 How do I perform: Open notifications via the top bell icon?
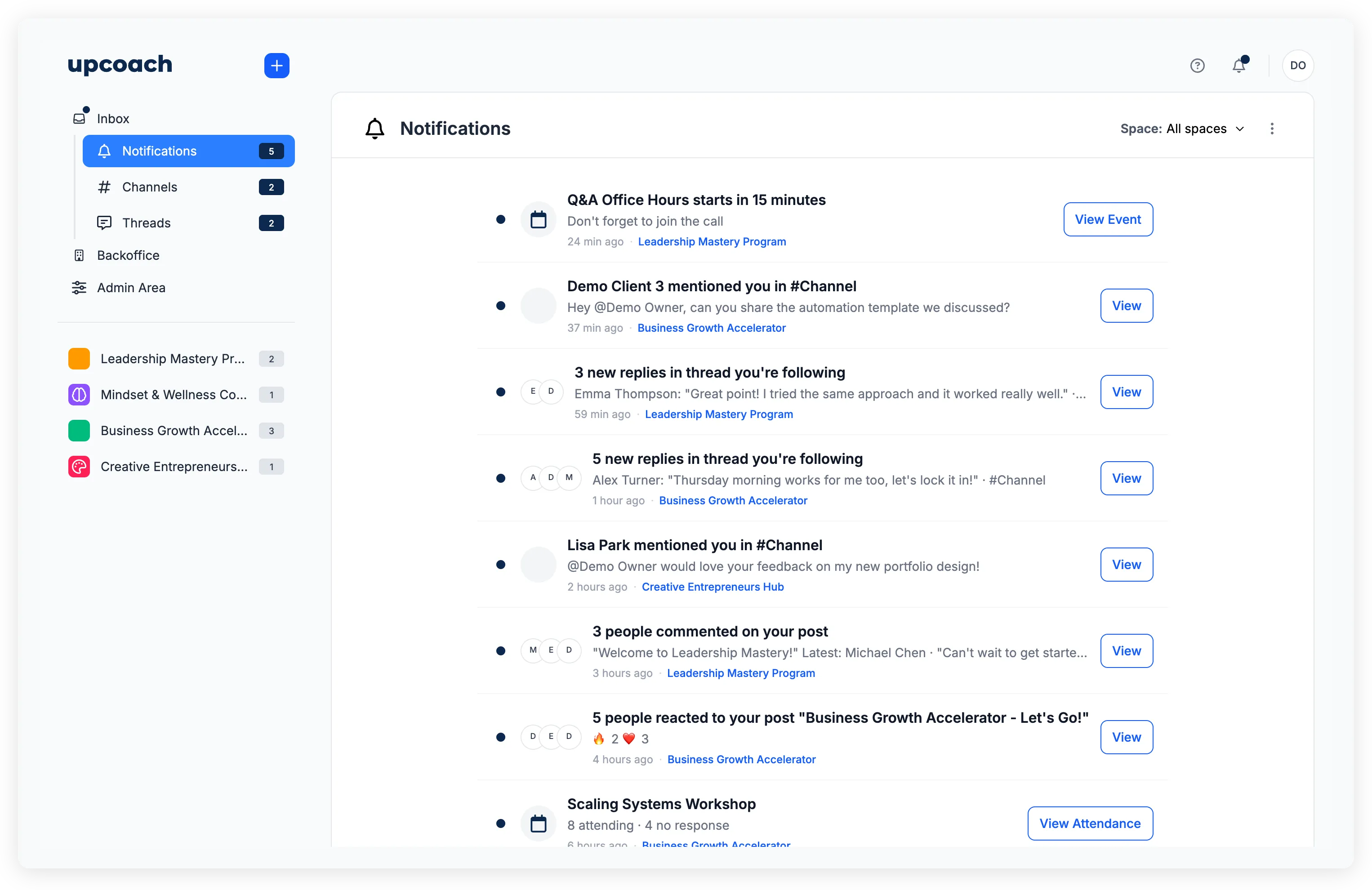1238,66
